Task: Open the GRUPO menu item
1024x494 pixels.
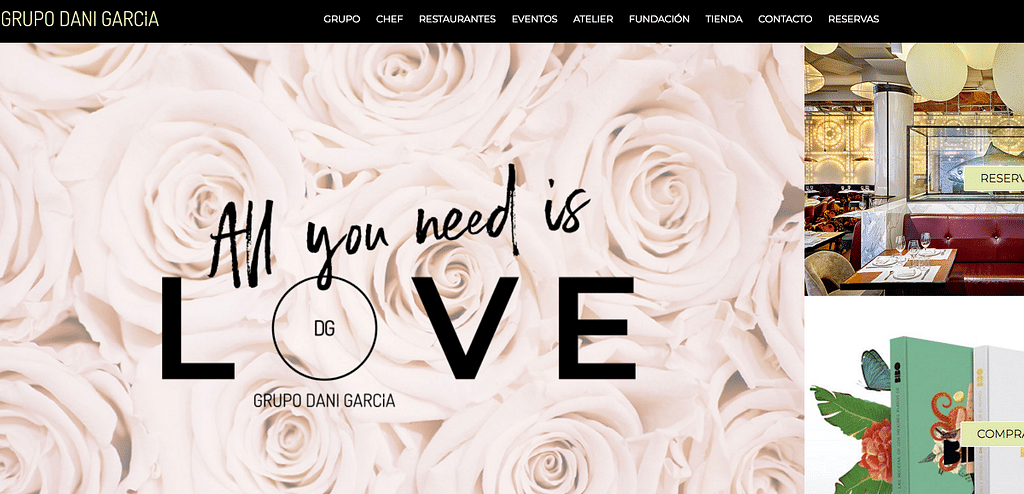Action: [342, 19]
